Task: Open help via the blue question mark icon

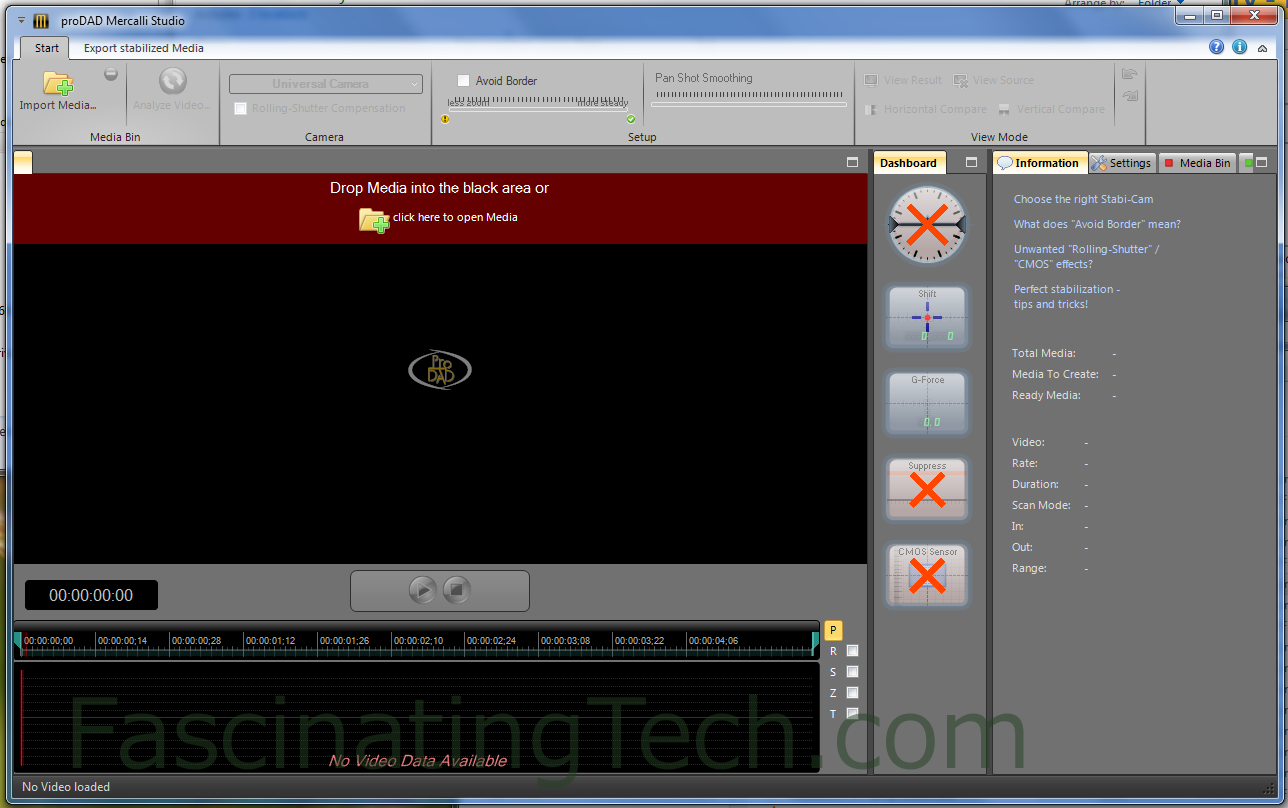Action: coord(1217,47)
